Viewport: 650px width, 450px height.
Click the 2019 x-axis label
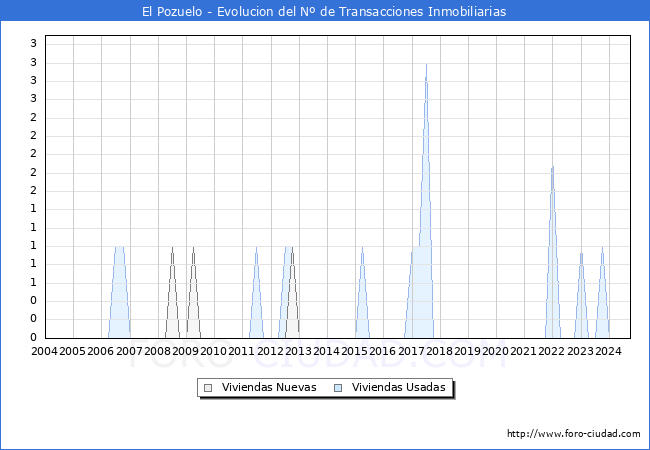pos(467,351)
